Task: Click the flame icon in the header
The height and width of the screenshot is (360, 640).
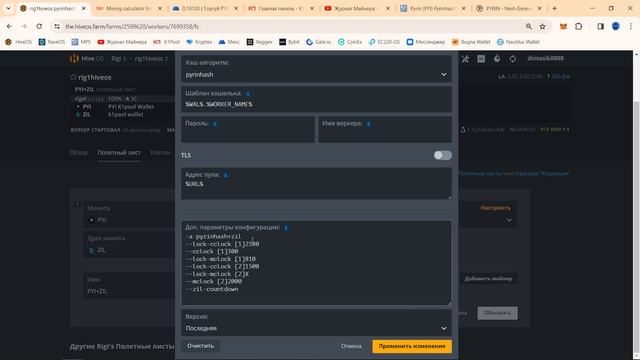Action: pos(497,59)
